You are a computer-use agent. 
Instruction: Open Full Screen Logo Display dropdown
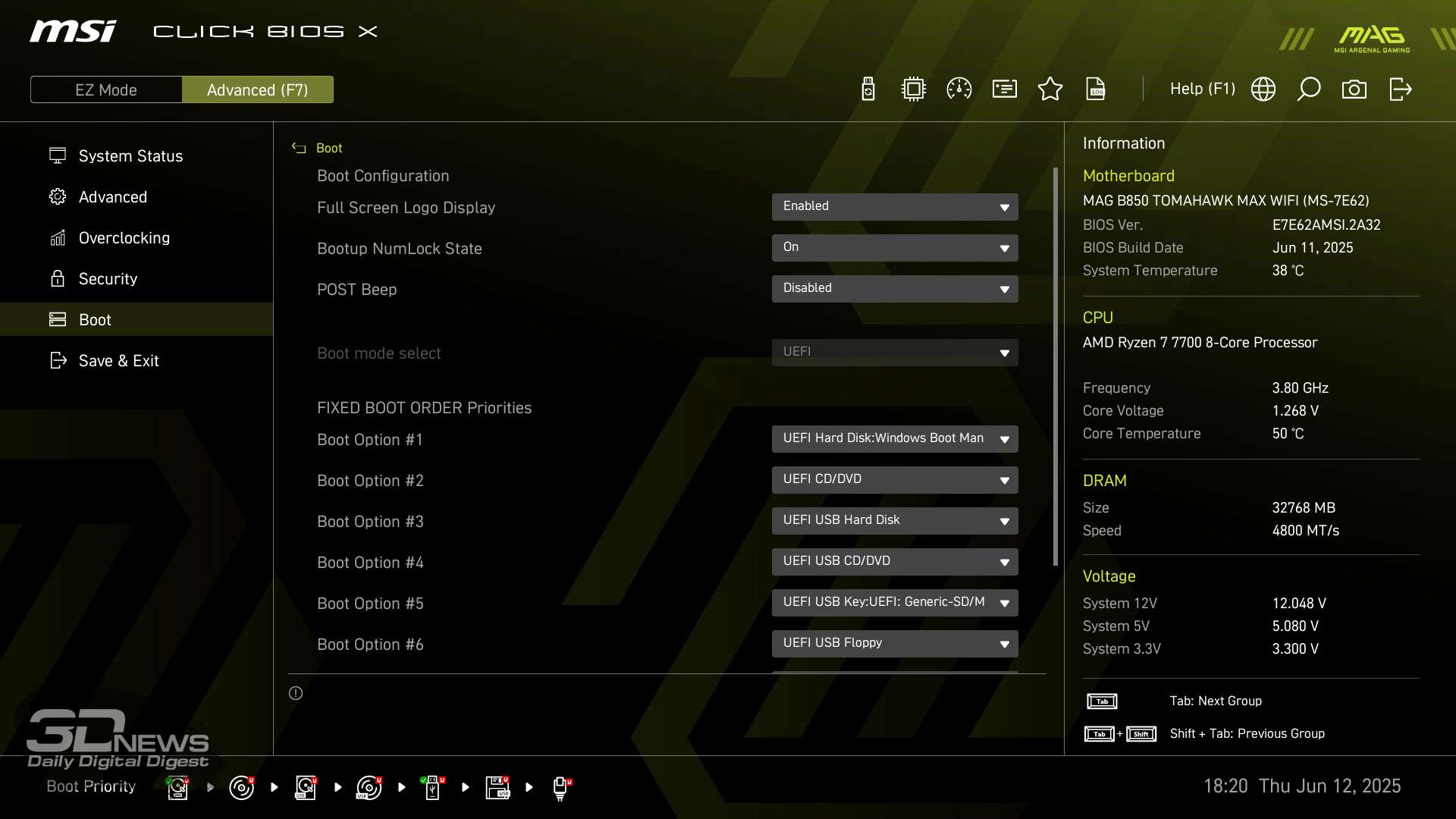click(895, 207)
